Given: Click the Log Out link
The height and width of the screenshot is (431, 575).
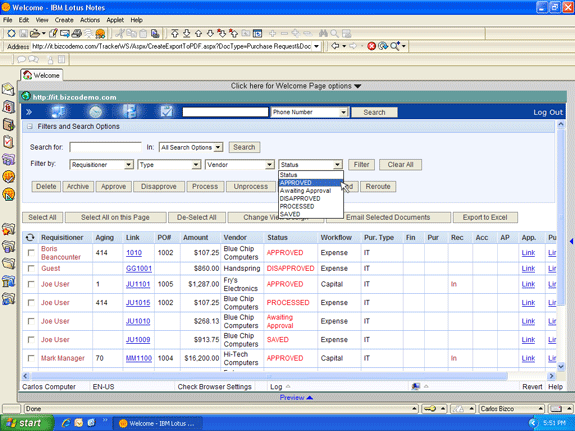Looking at the screenshot, I should (x=548, y=112).
